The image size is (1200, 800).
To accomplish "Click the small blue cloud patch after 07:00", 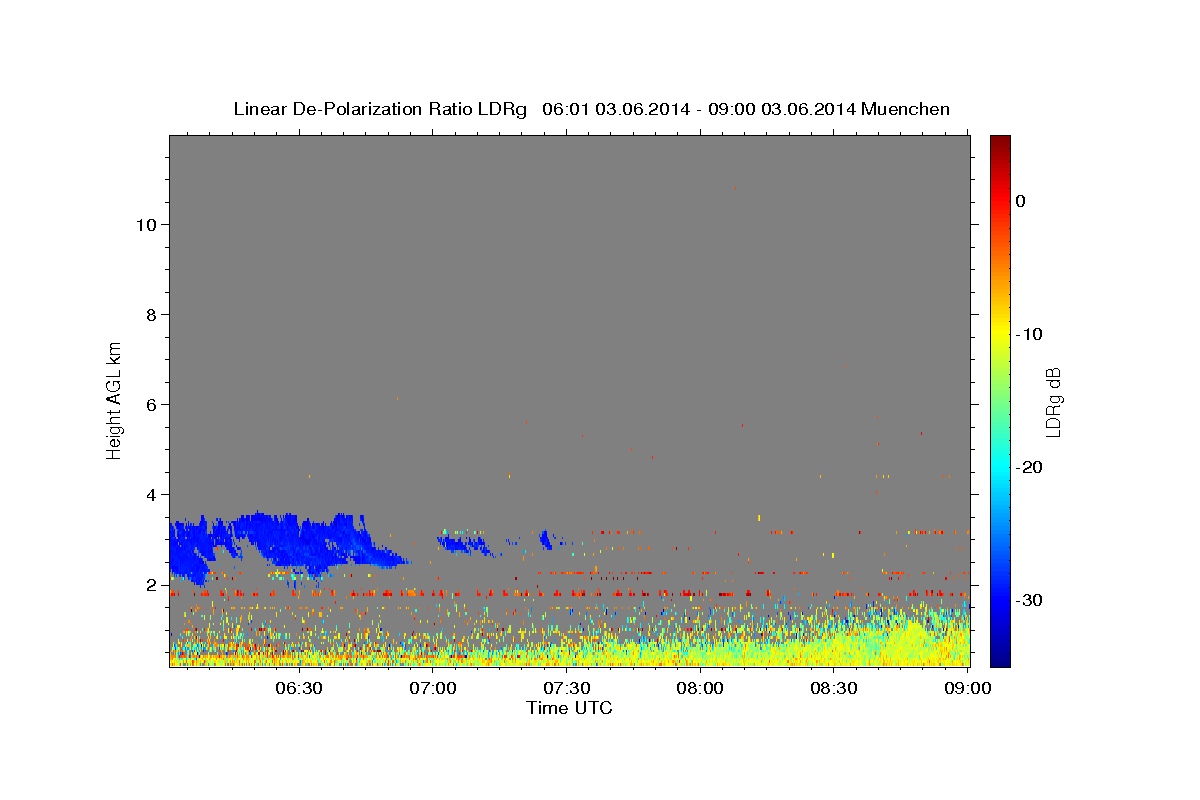I will [462, 544].
